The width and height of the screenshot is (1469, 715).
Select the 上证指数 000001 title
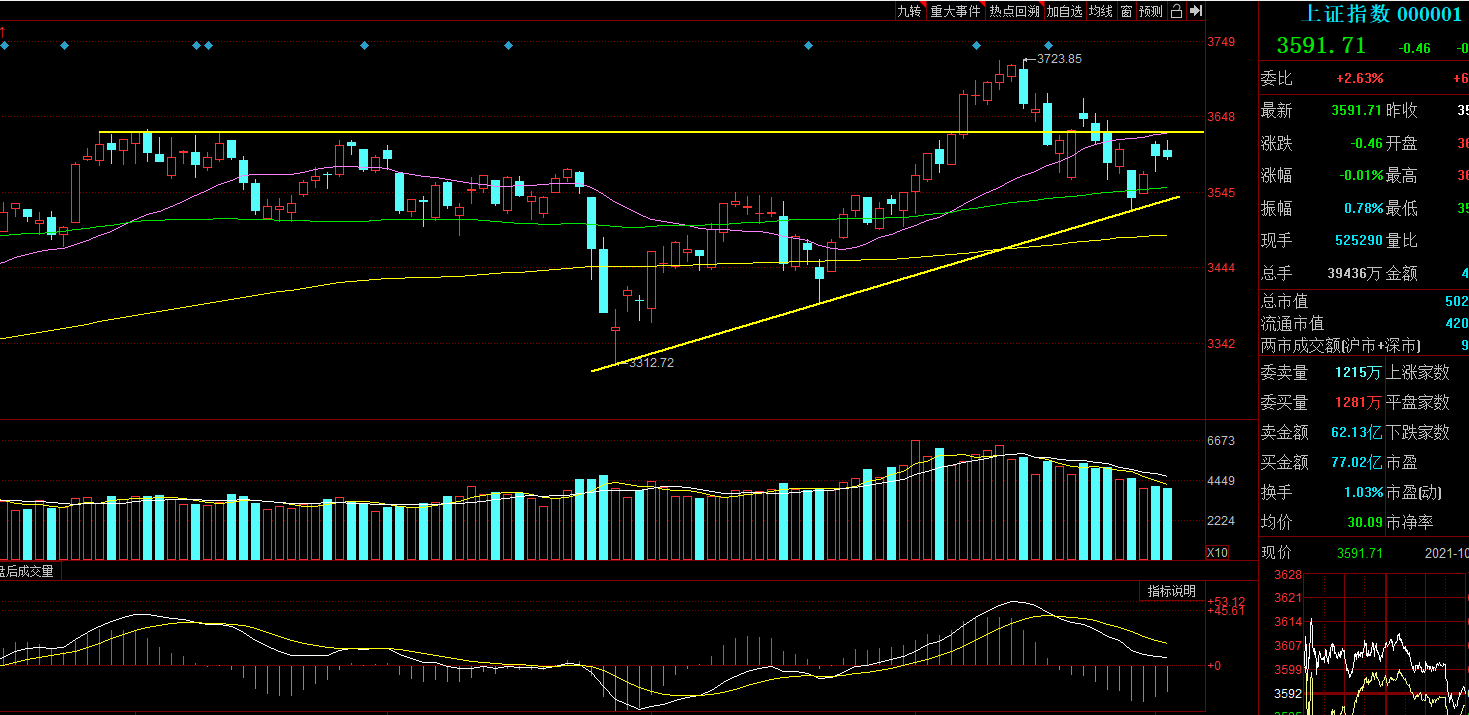click(1379, 14)
